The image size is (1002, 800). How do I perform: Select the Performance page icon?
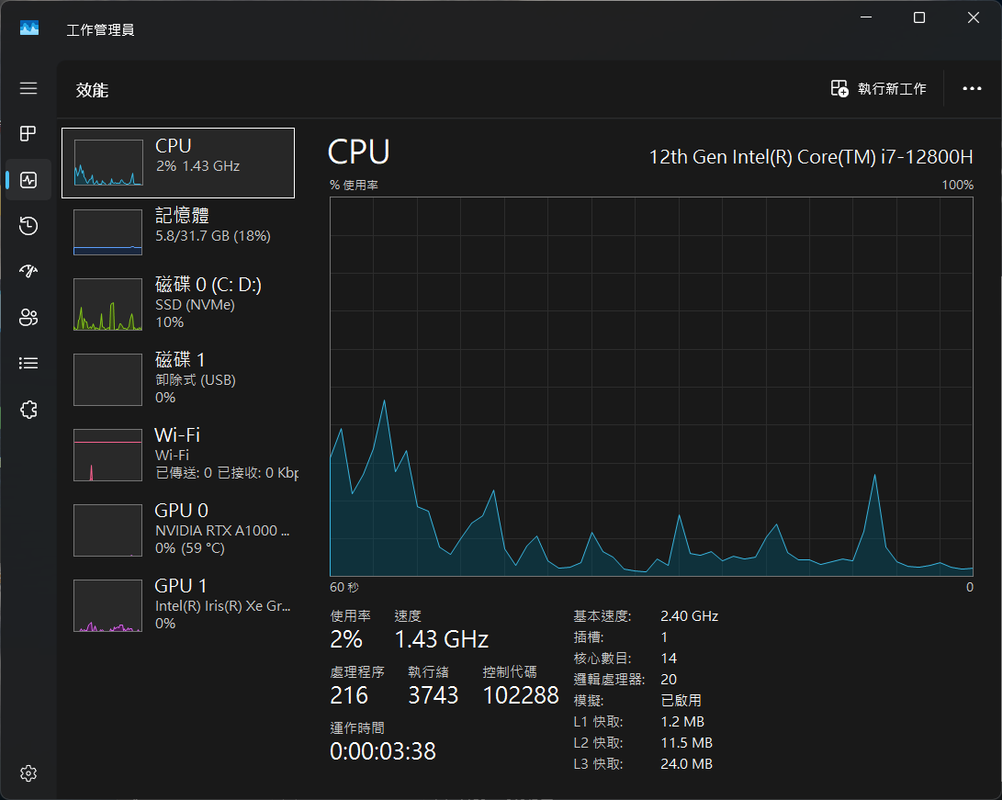pos(28,180)
